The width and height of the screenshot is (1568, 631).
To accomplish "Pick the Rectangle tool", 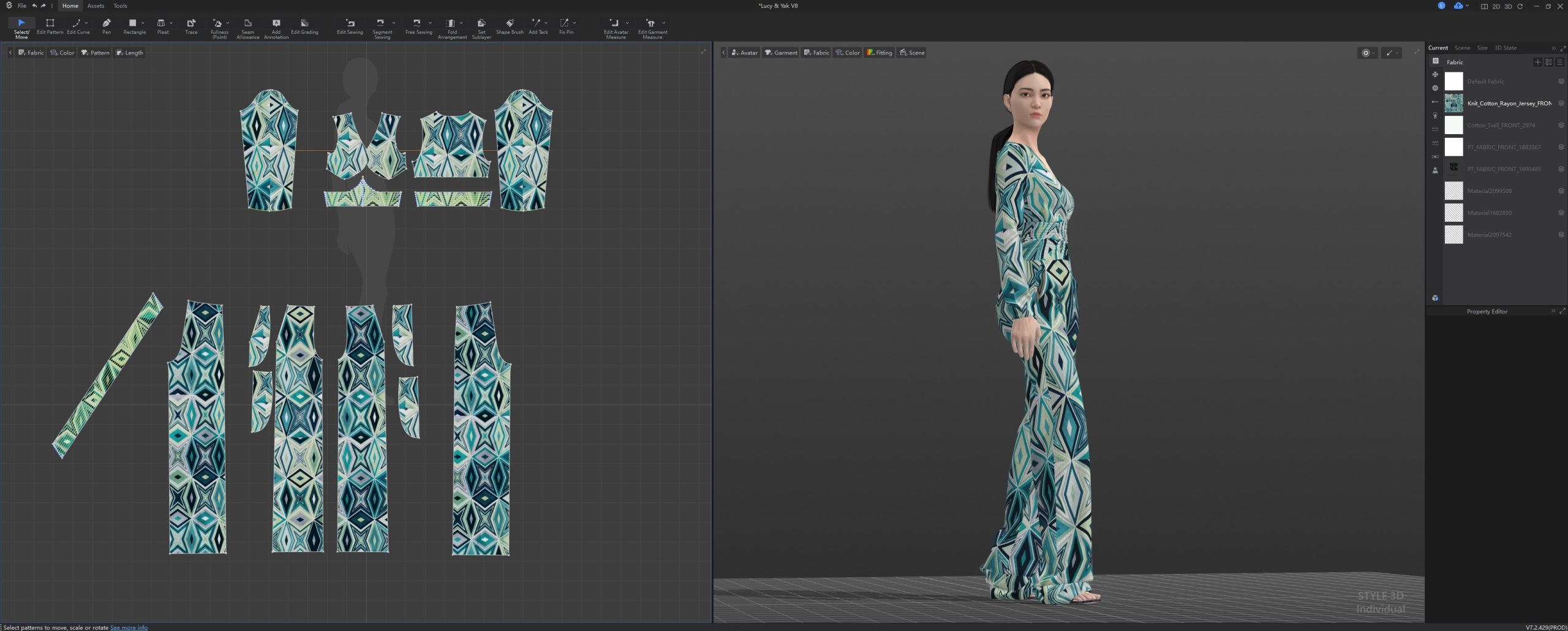I will 134,27.
